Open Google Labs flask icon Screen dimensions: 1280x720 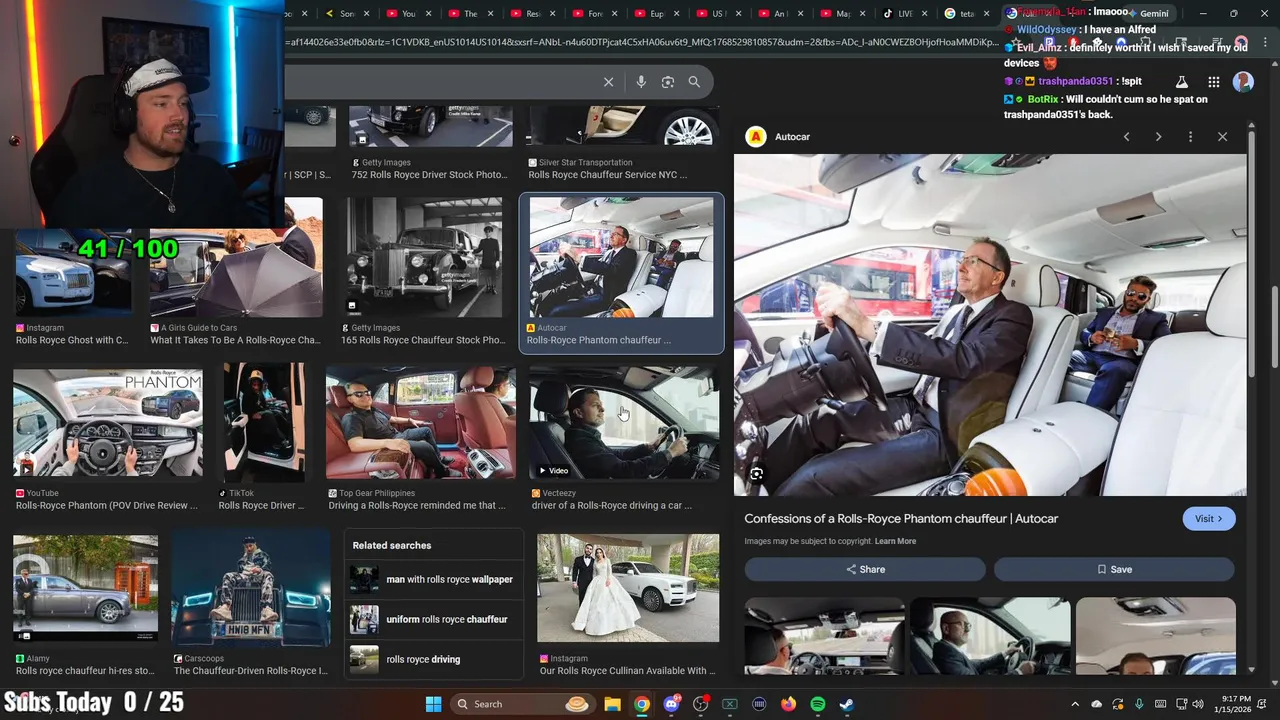pos(1181,82)
